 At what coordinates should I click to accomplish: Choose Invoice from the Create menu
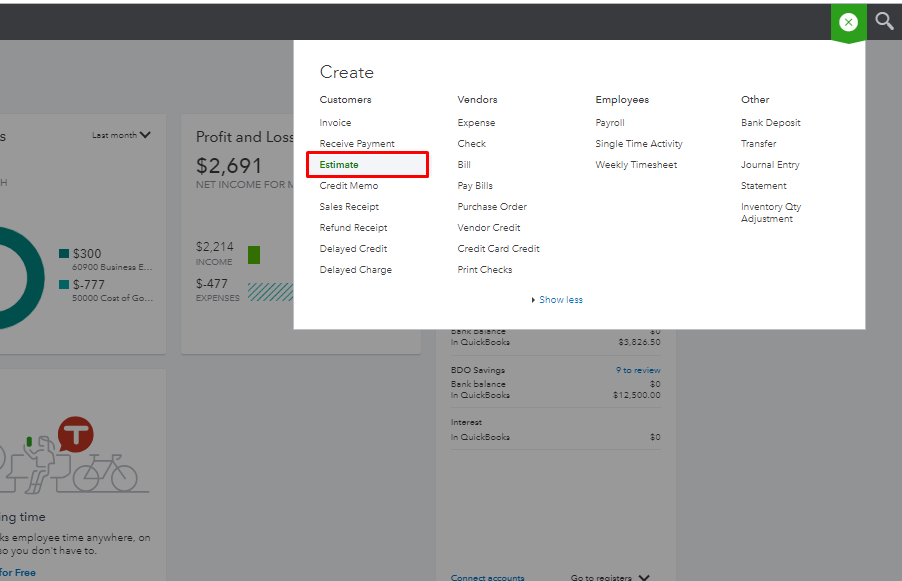pos(335,123)
